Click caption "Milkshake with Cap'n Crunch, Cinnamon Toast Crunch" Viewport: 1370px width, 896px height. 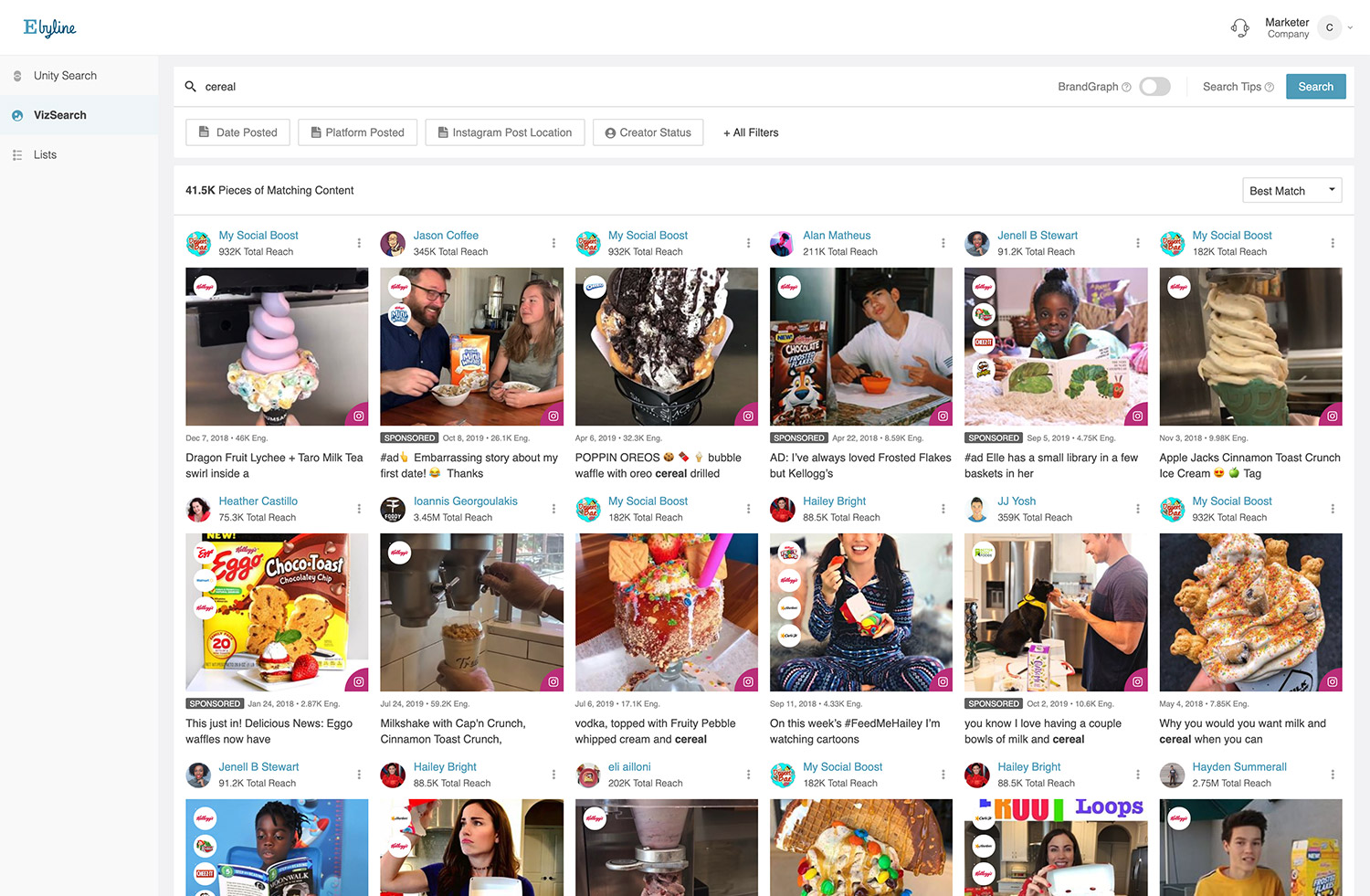[453, 732]
